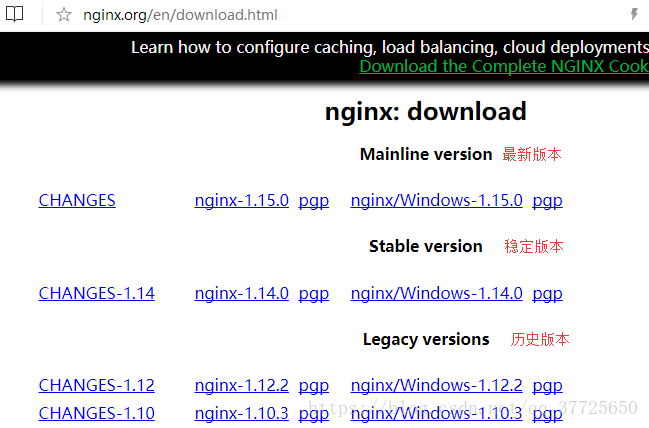This screenshot has width=649, height=428.
Task: Open CHANGES-1.14 link
Action: pos(96,293)
